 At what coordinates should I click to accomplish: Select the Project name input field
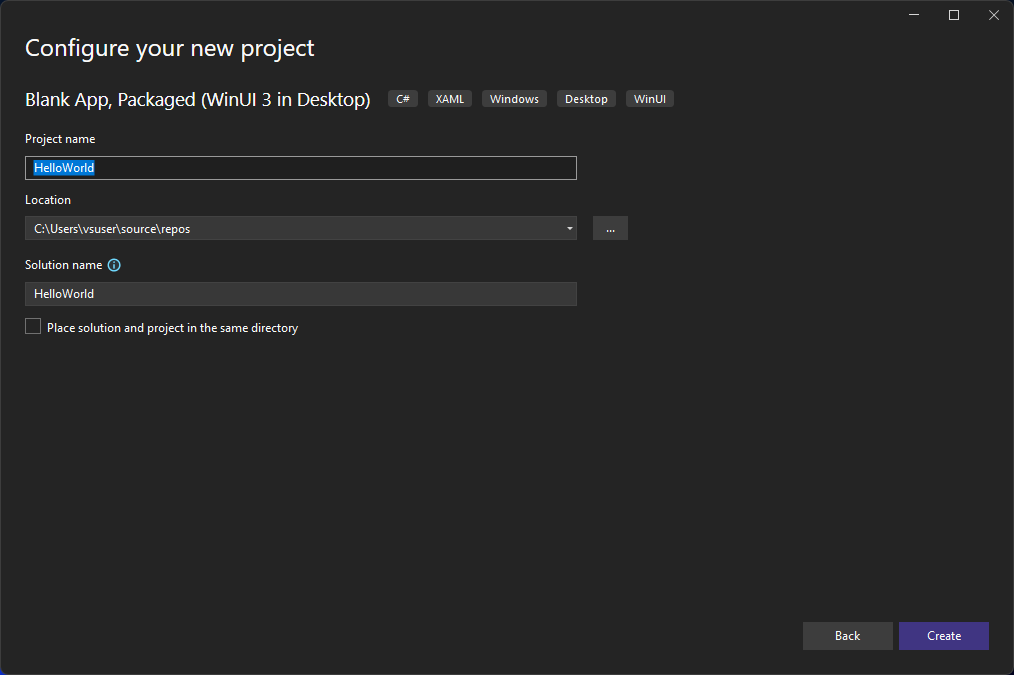(x=300, y=167)
